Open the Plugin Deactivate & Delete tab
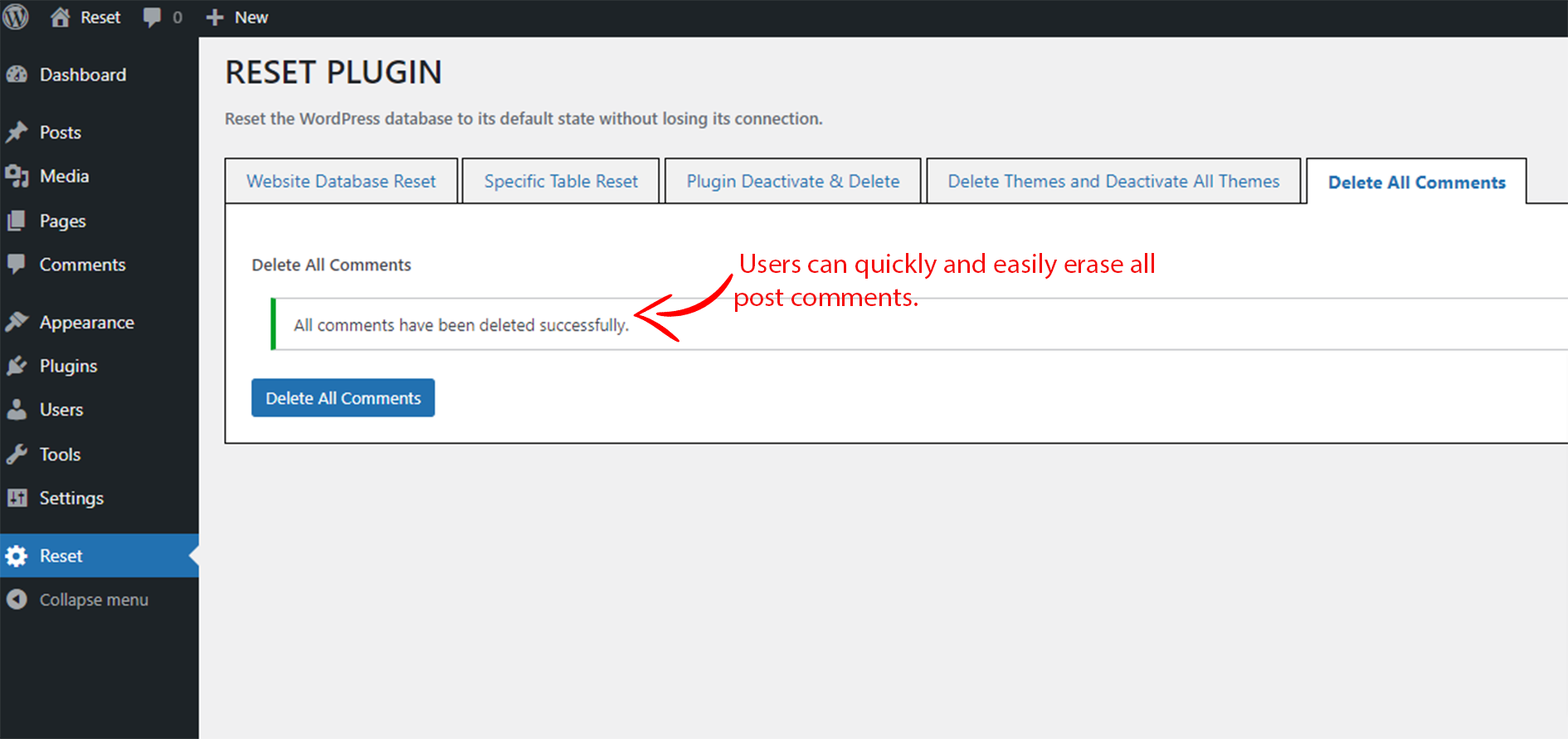 point(793,181)
